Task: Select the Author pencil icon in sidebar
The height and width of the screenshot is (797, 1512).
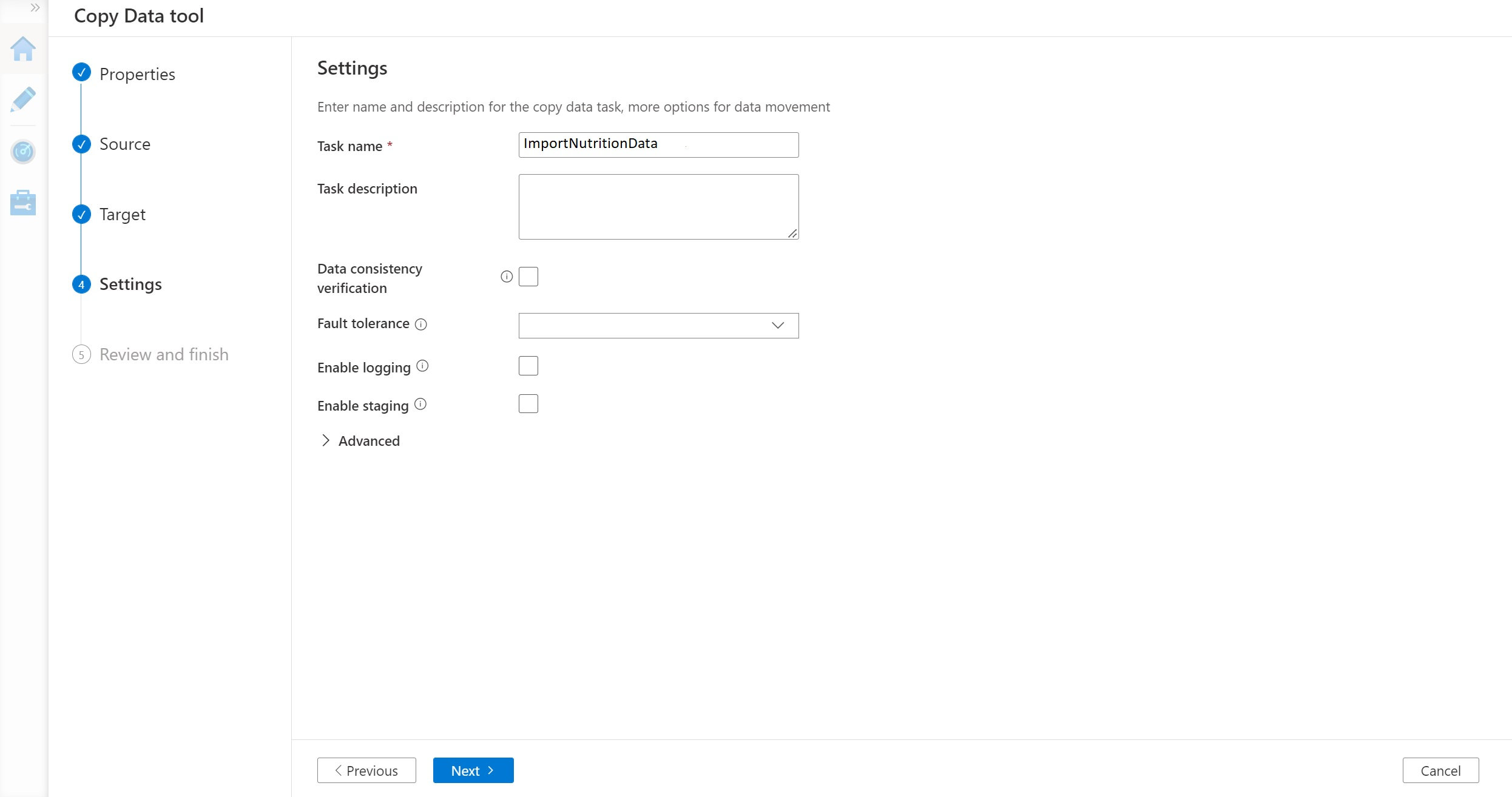Action: click(x=23, y=99)
